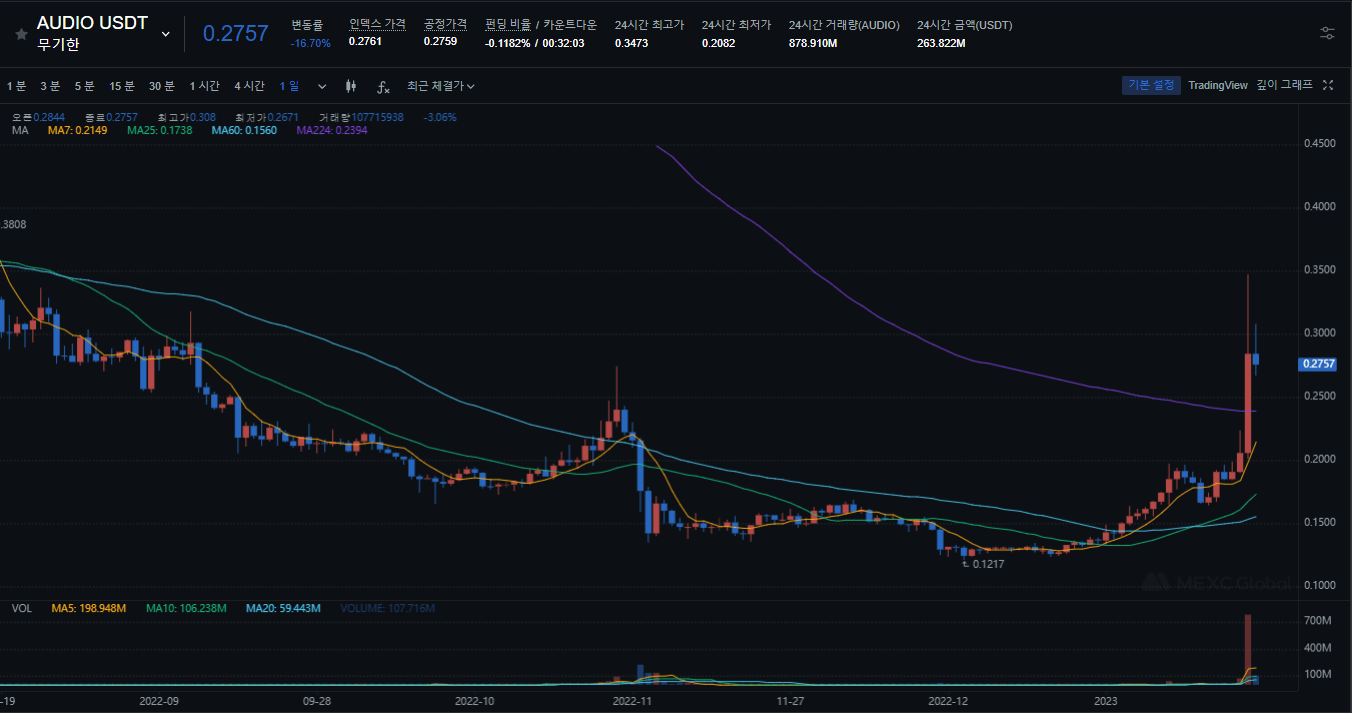
Task: Click the 24시간 최저가 value 0.2082
Action: point(718,43)
